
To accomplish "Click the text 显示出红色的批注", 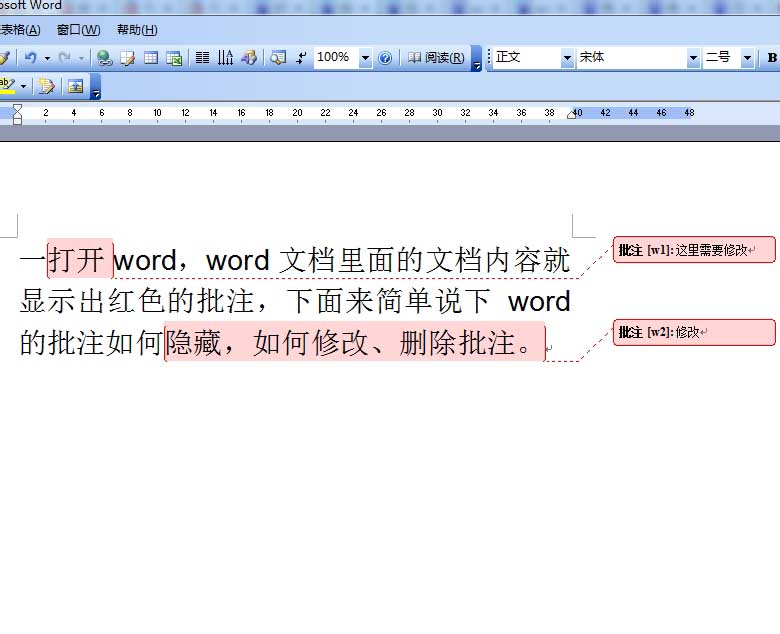I will click(x=137, y=301).
